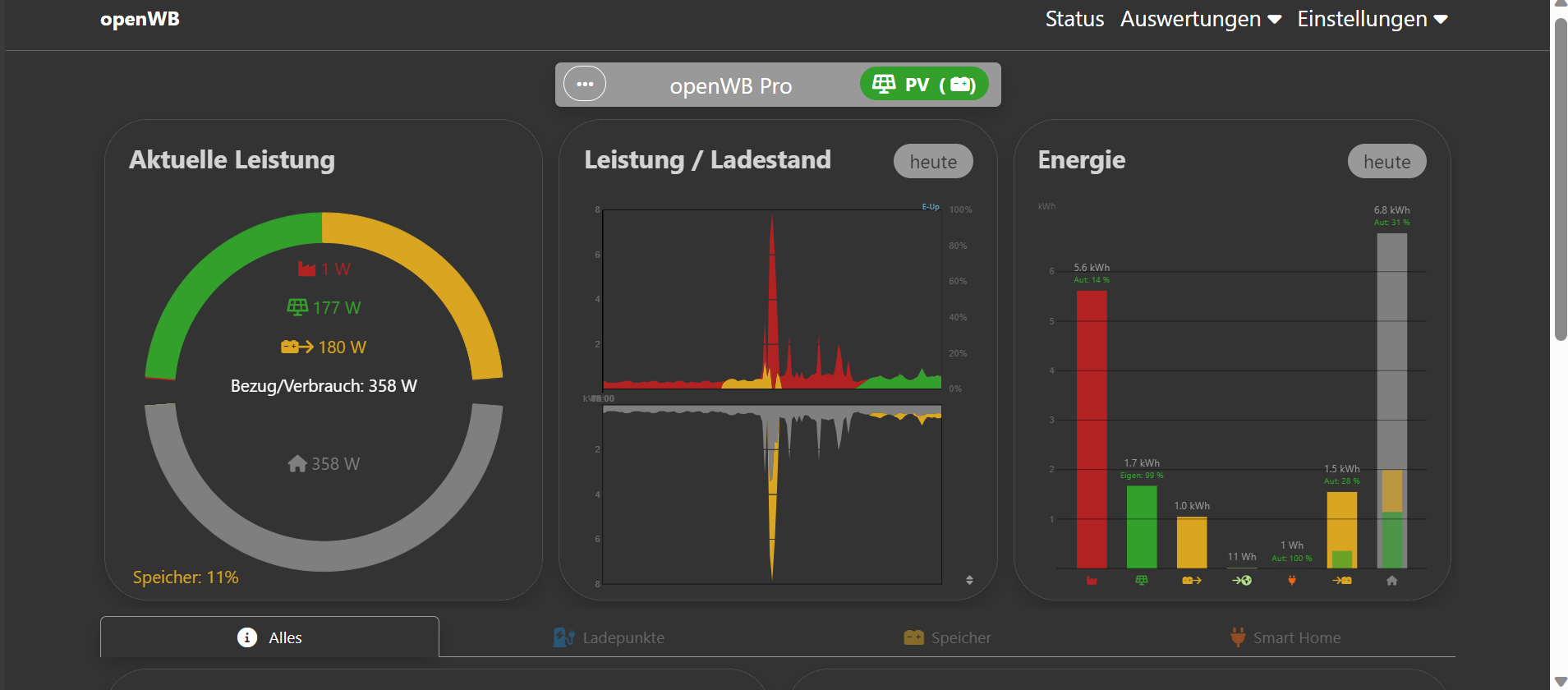
Task: Click the green PV charge mode badge
Action: pyautogui.click(x=924, y=84)
